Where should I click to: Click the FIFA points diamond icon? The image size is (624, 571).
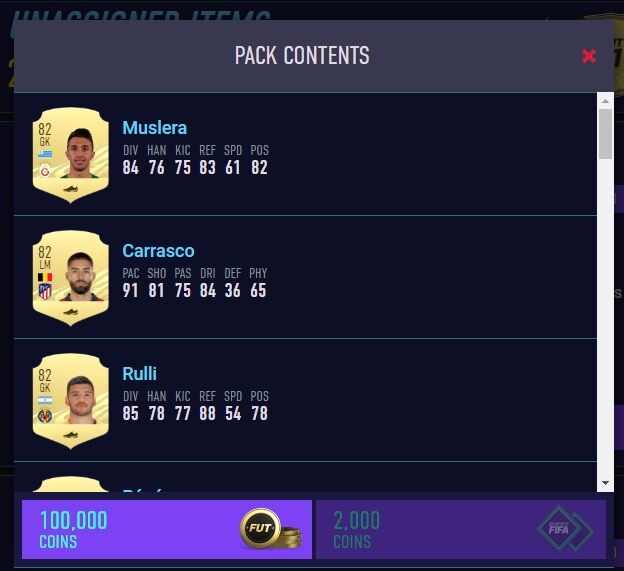564,528
